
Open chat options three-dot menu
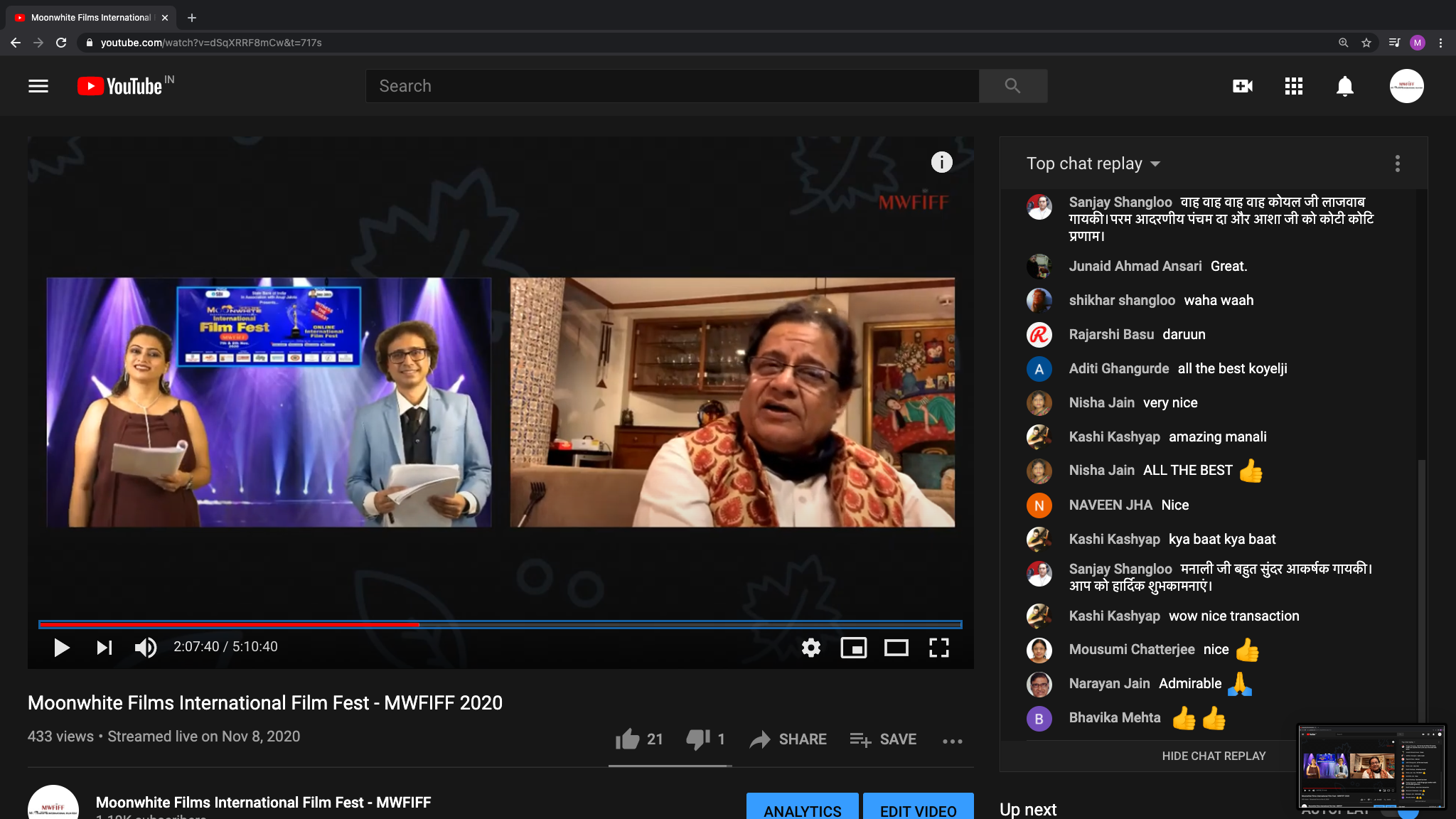(1398, 164)
